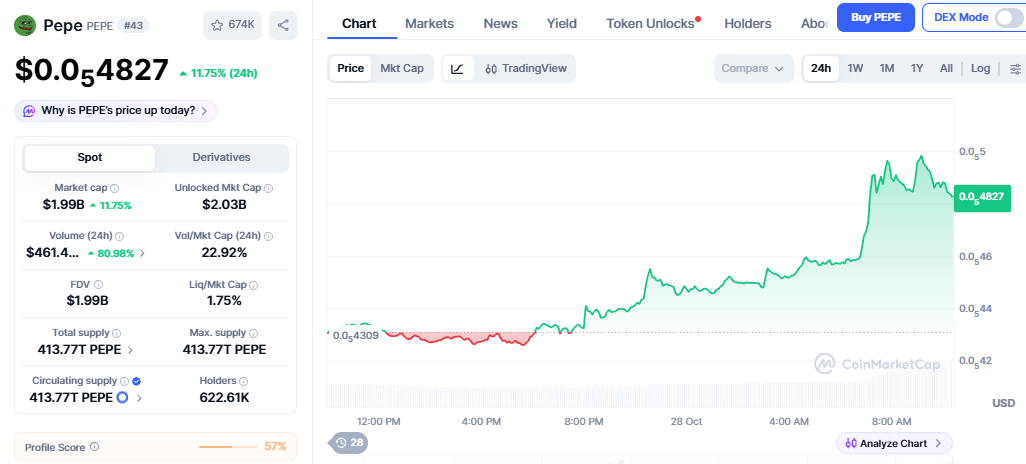Click the 11.75% (24h) price change
Image resolution: width=1026 pixels, height=464 pixels.
point(219,73)
